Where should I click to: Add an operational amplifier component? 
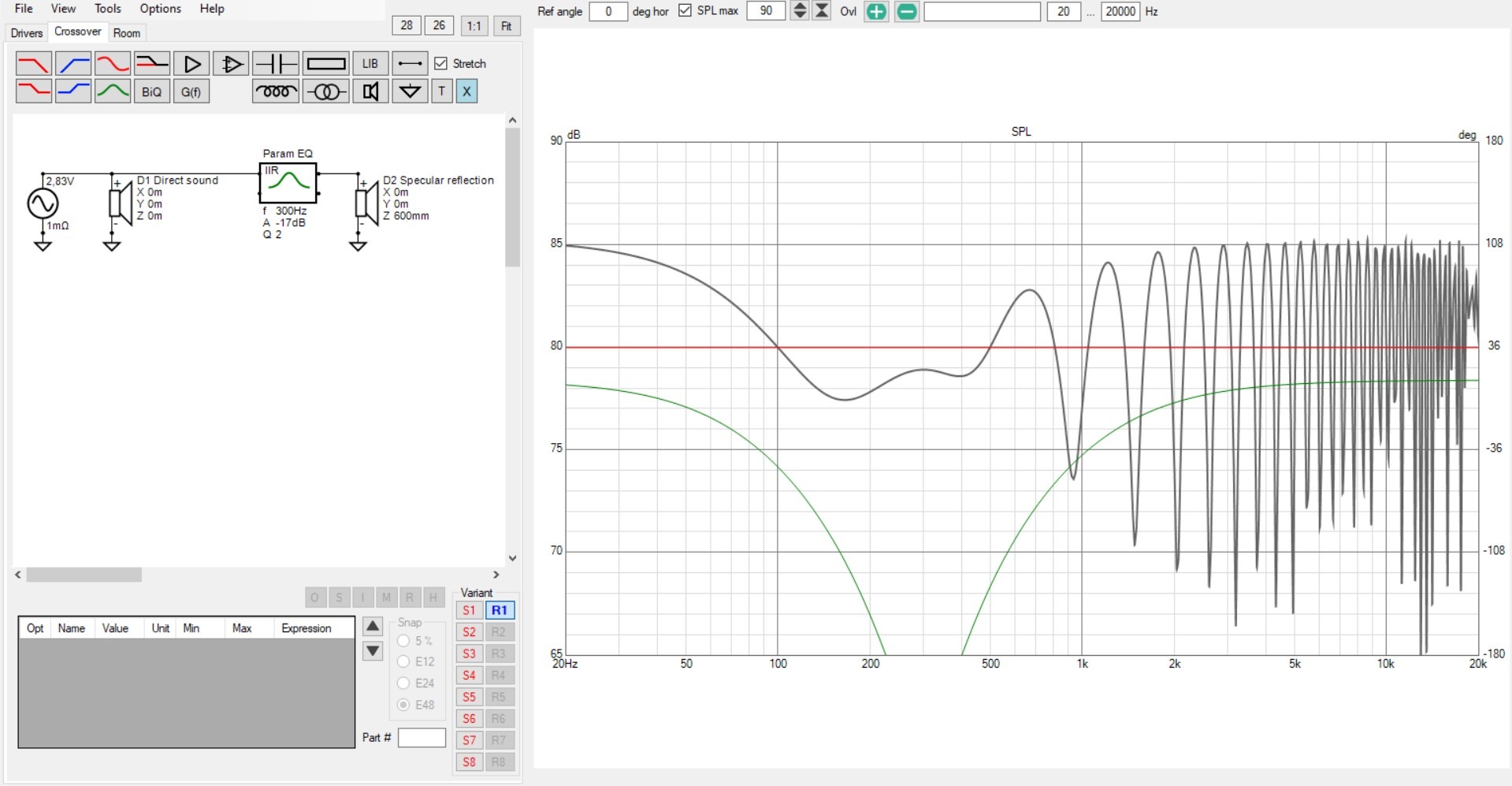231,63
